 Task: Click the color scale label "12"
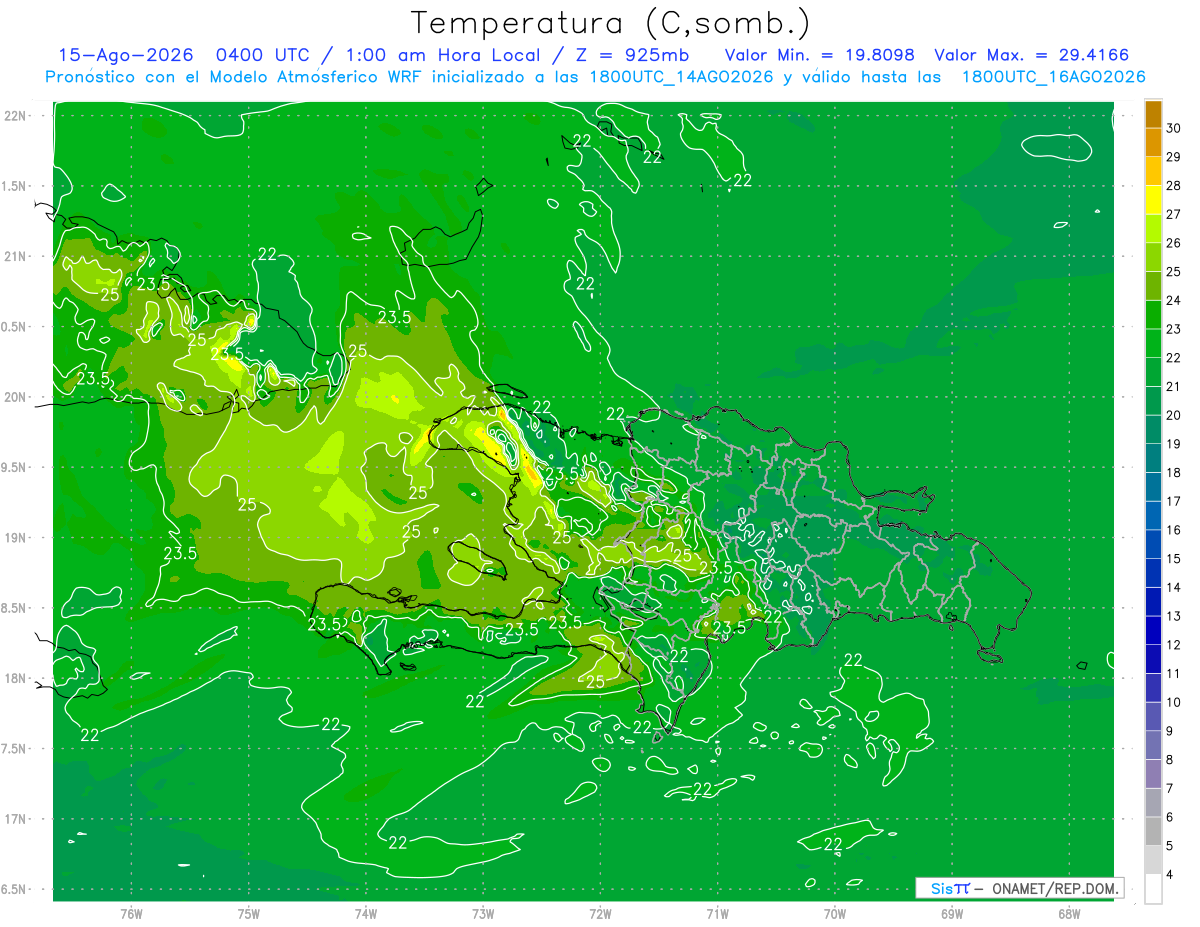click(1174, 645)
